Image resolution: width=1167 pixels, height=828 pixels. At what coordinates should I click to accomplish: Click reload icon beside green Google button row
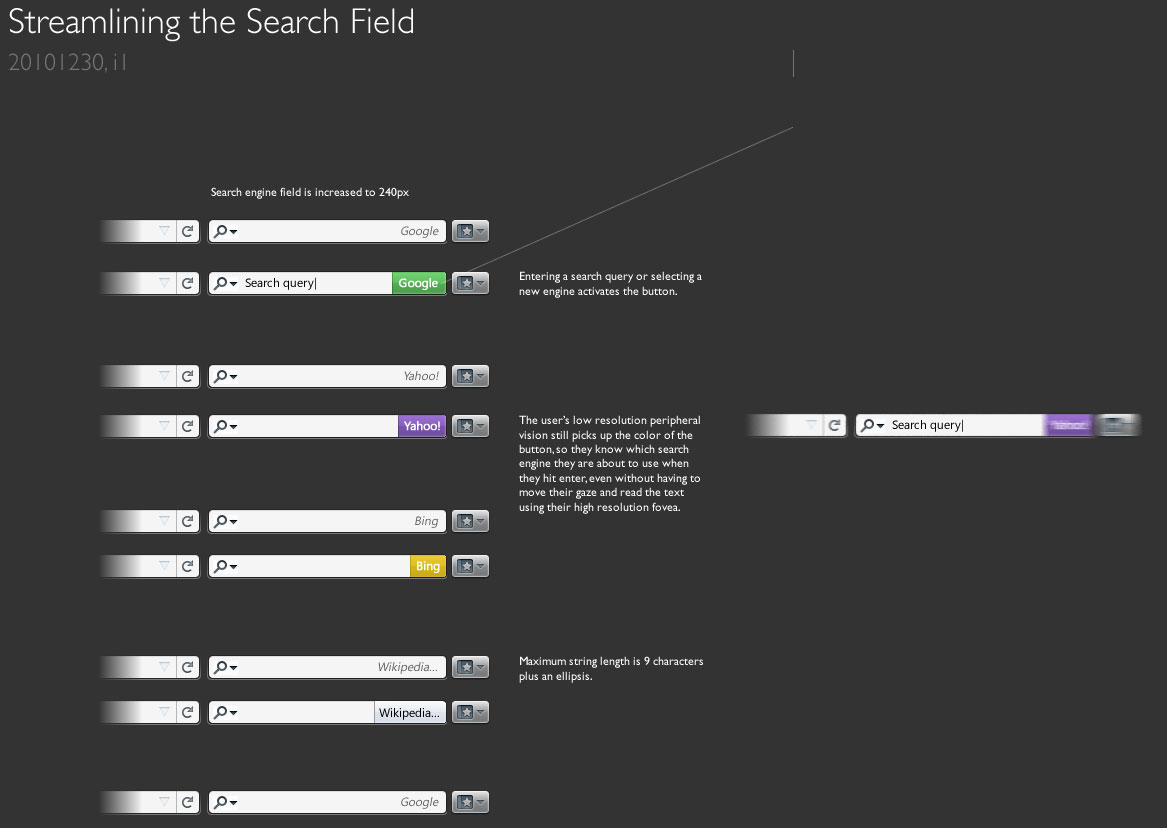(x=188, y=283)
